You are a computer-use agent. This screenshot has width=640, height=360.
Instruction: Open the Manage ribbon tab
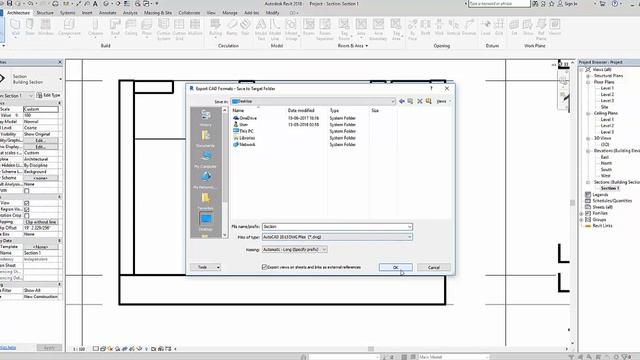point(230,13)
